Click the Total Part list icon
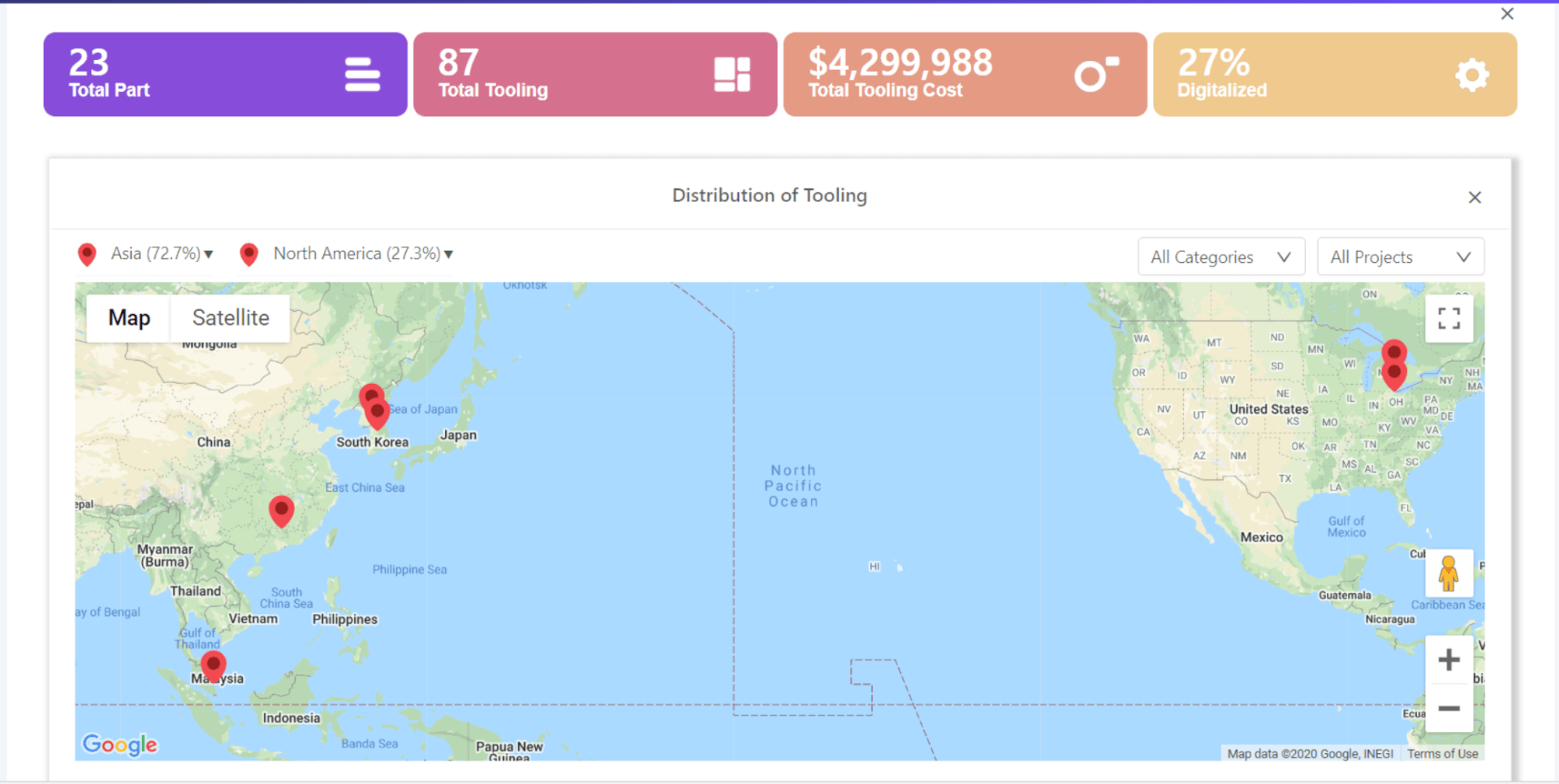 click(x=362, y=75)
